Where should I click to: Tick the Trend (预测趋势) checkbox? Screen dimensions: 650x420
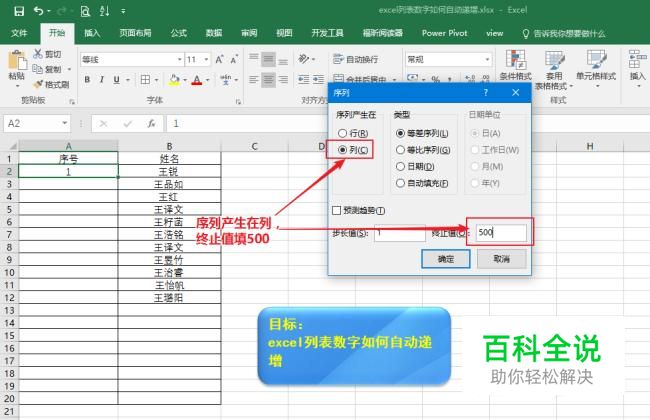point(337,211)
